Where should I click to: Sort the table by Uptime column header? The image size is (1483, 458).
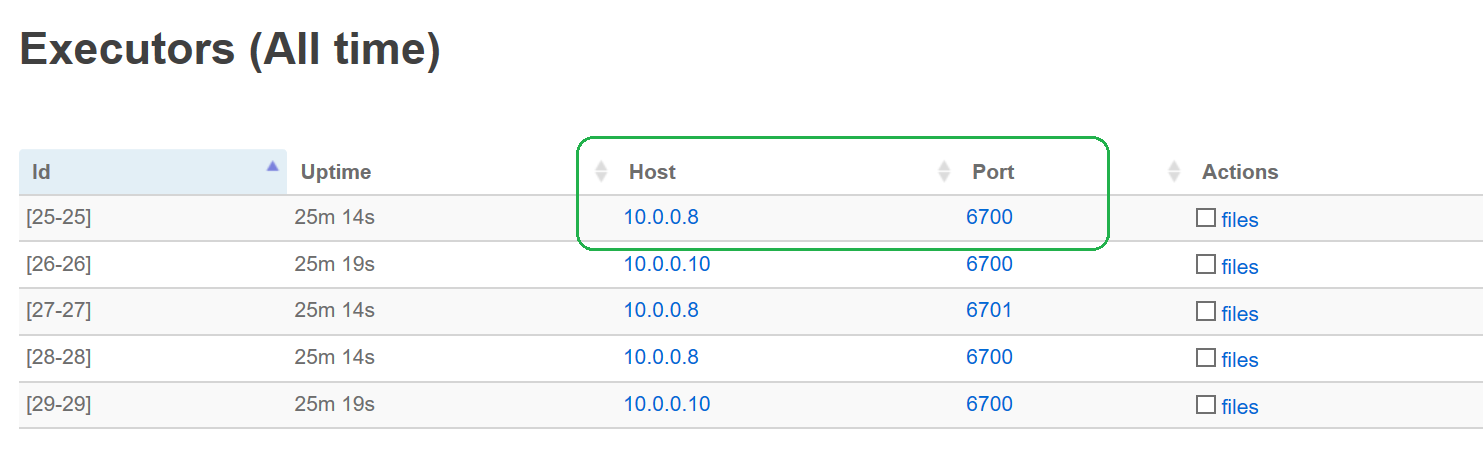335,172
